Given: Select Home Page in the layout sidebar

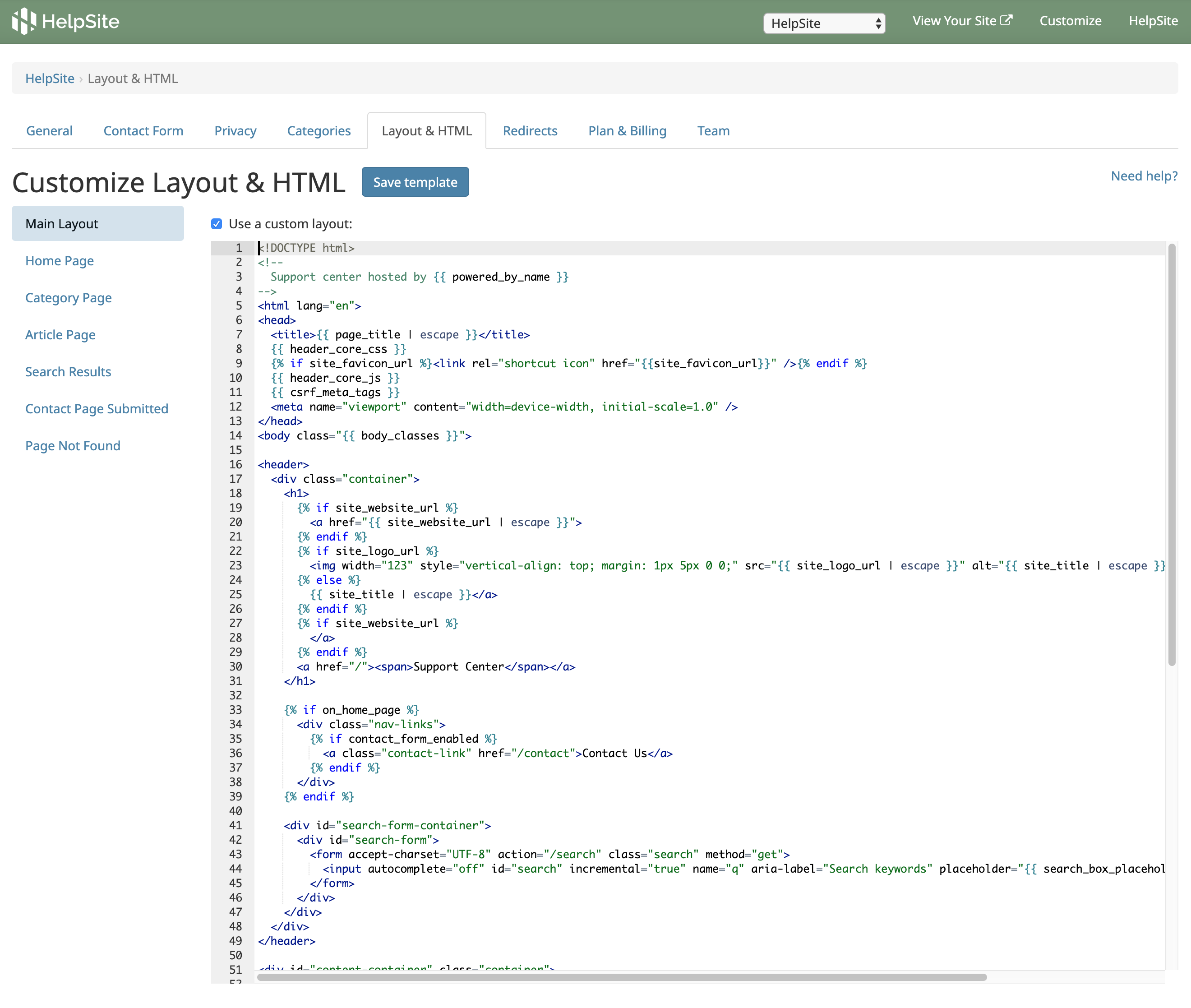Looking at the screenshot, I should (x=60, y=260).
